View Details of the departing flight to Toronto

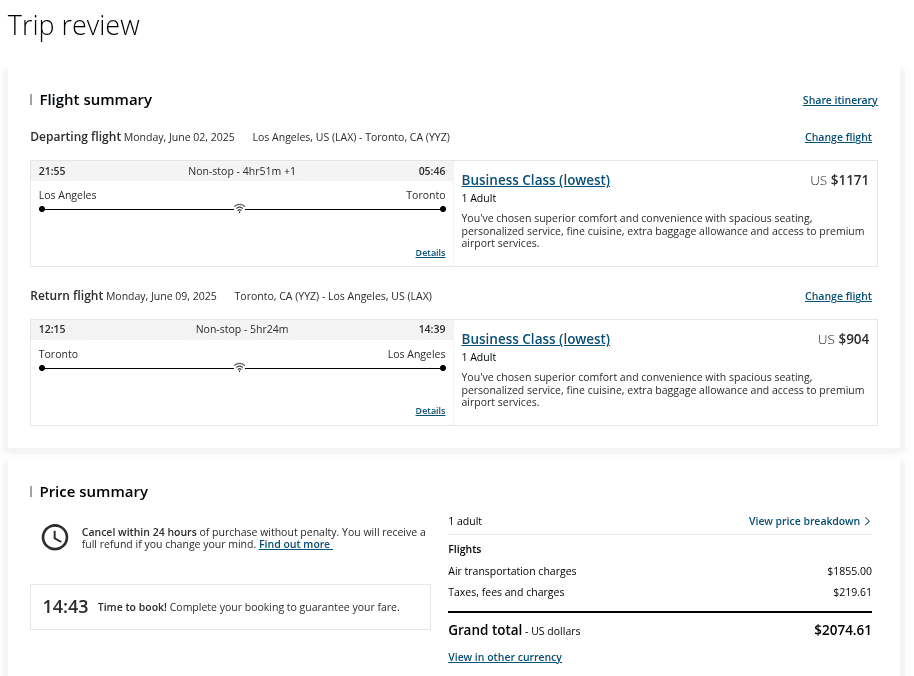430,253
